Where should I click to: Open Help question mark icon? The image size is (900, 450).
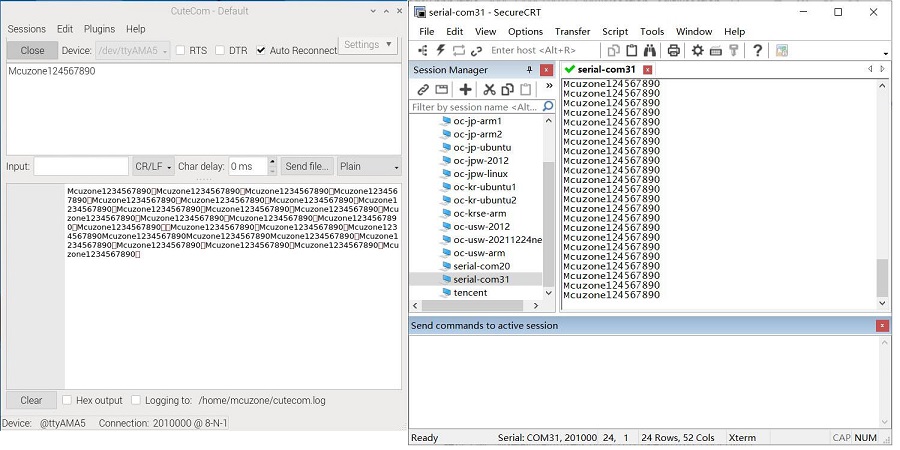[x=757, y=51]
